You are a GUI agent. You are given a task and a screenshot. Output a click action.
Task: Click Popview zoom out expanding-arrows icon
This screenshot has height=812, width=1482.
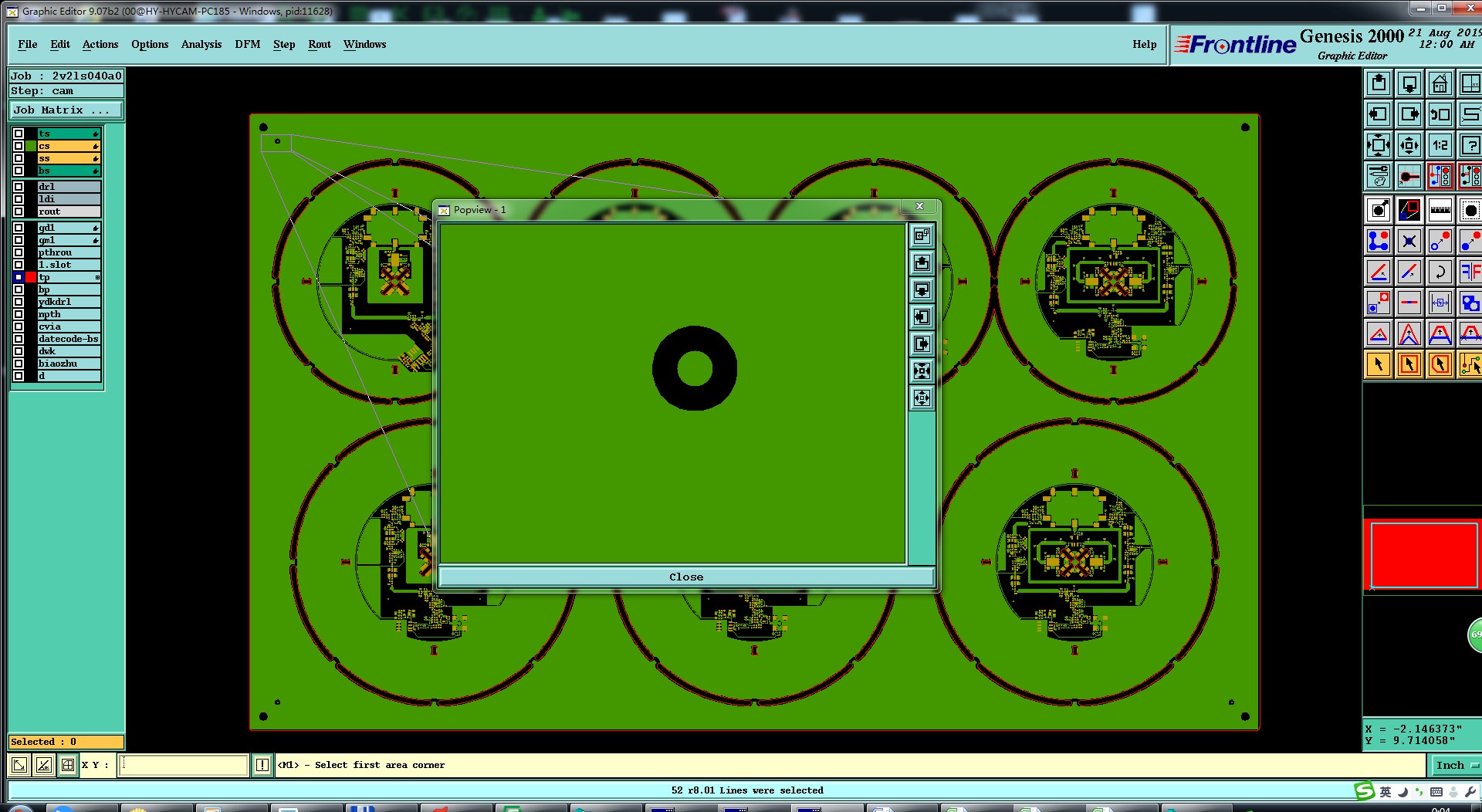click(x=922, y=398)
